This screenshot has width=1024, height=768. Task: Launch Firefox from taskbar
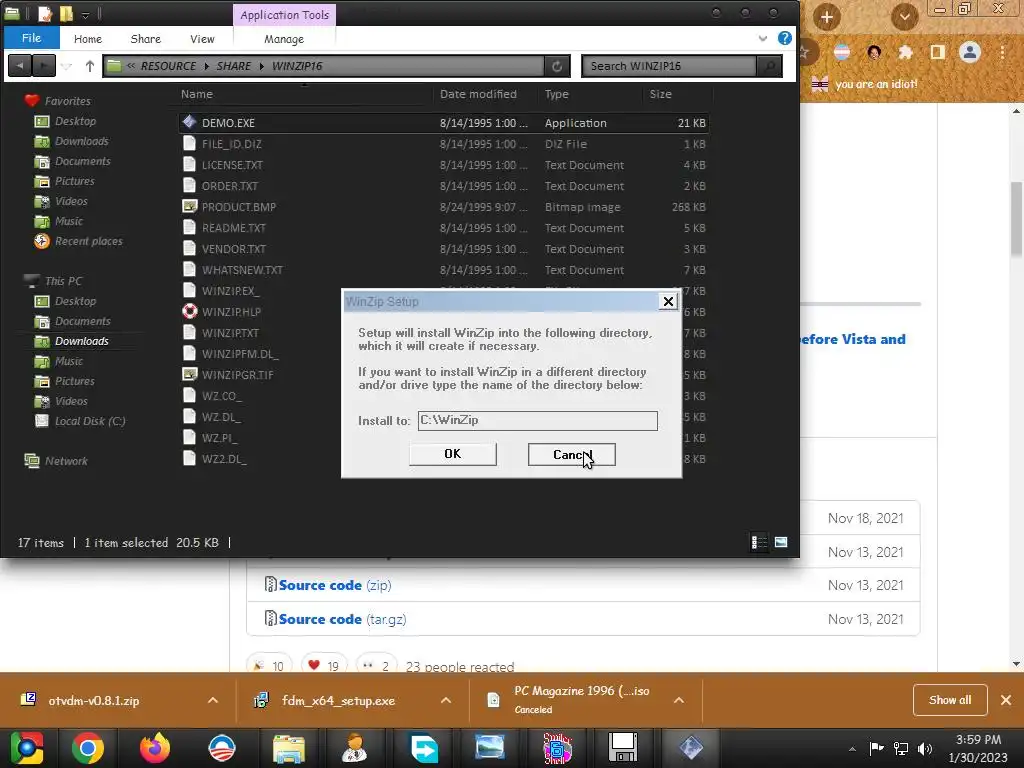click(x=155, y=748)
